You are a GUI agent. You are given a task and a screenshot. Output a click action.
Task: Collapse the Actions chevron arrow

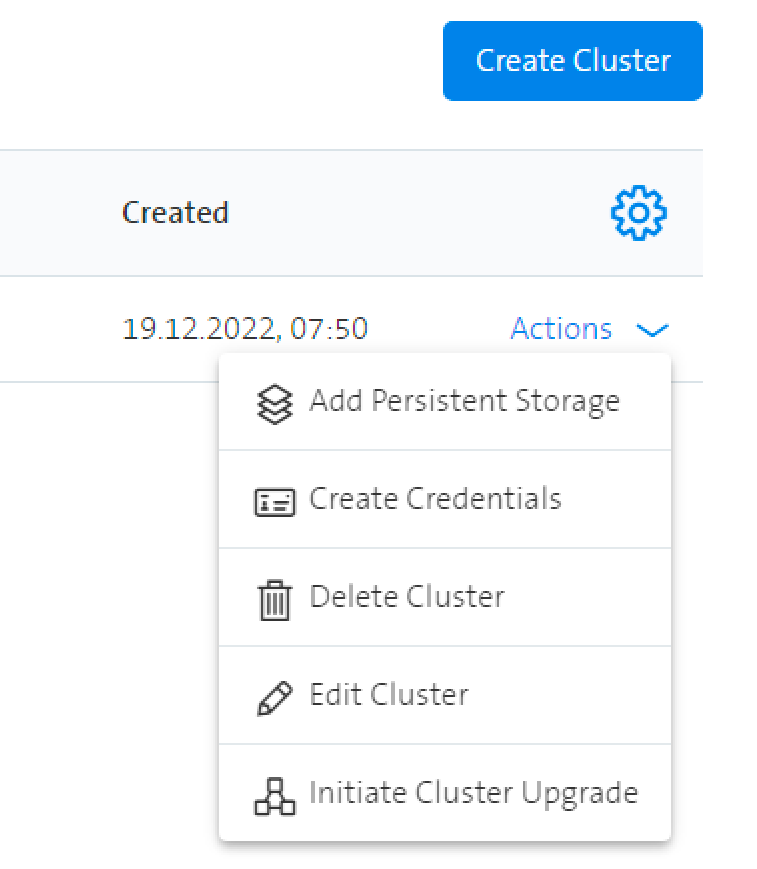click(652, 330)
